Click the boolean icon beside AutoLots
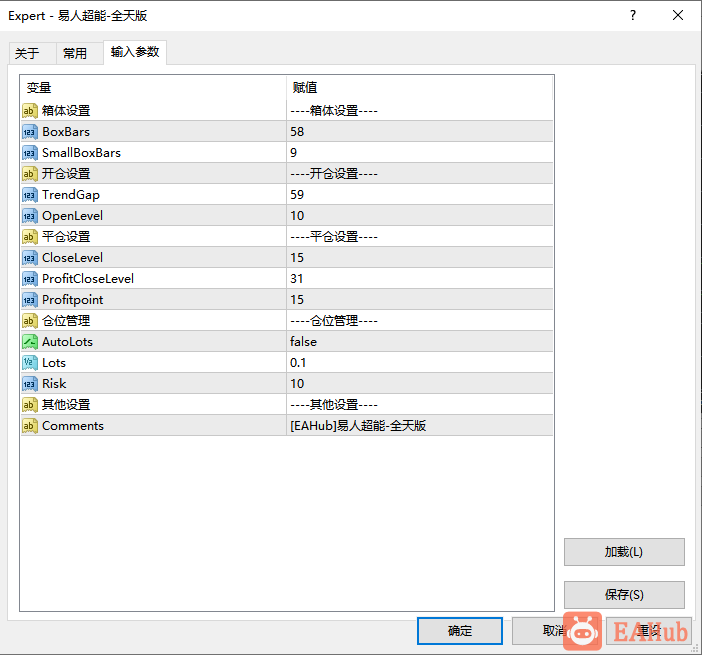 [x=30, y=342]
